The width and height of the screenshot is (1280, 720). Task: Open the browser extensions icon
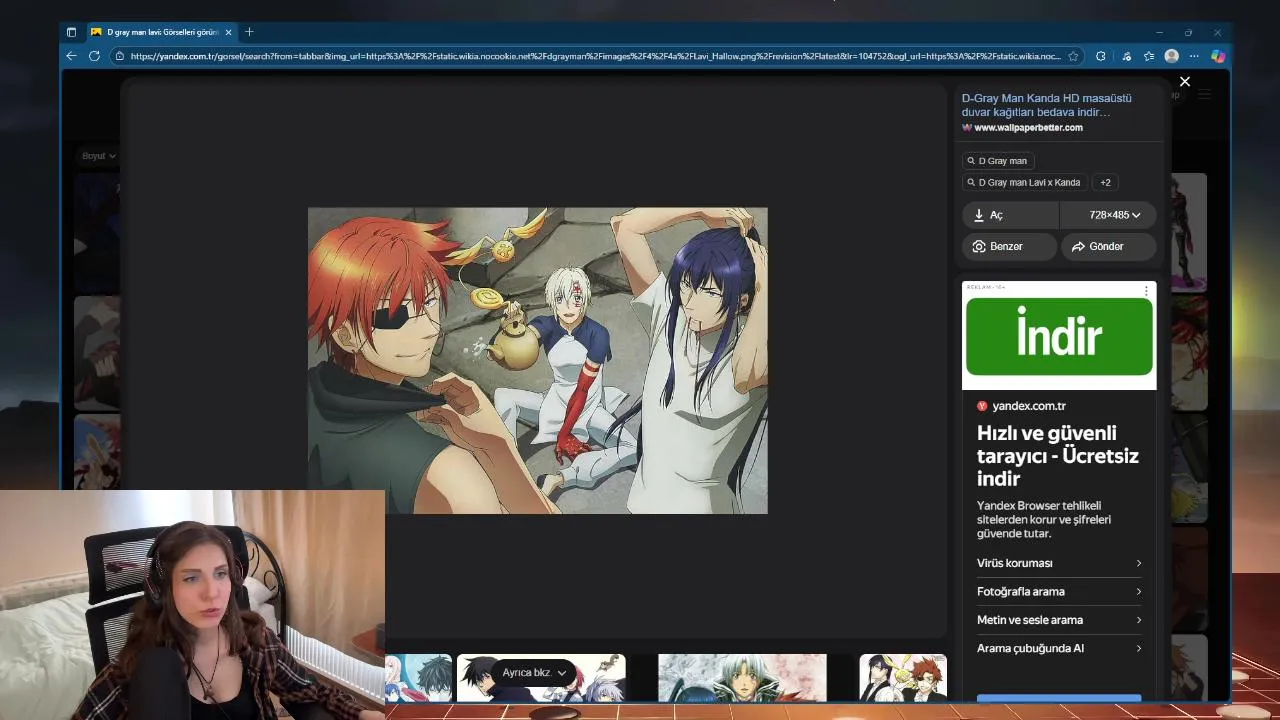pyautogui.click(x=1101, y=56)
